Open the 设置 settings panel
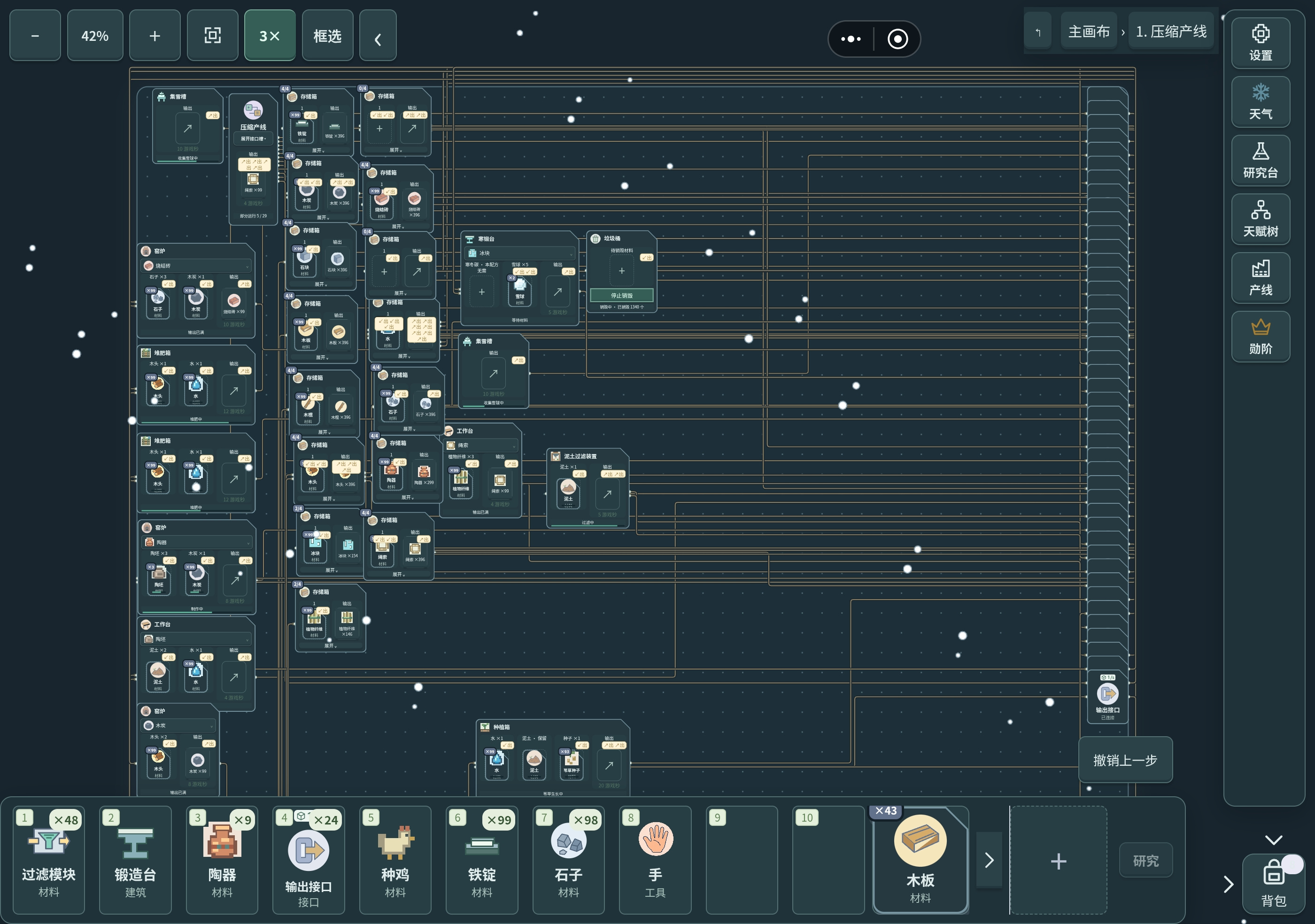1315x924 pixels. tap(1260, 43)
